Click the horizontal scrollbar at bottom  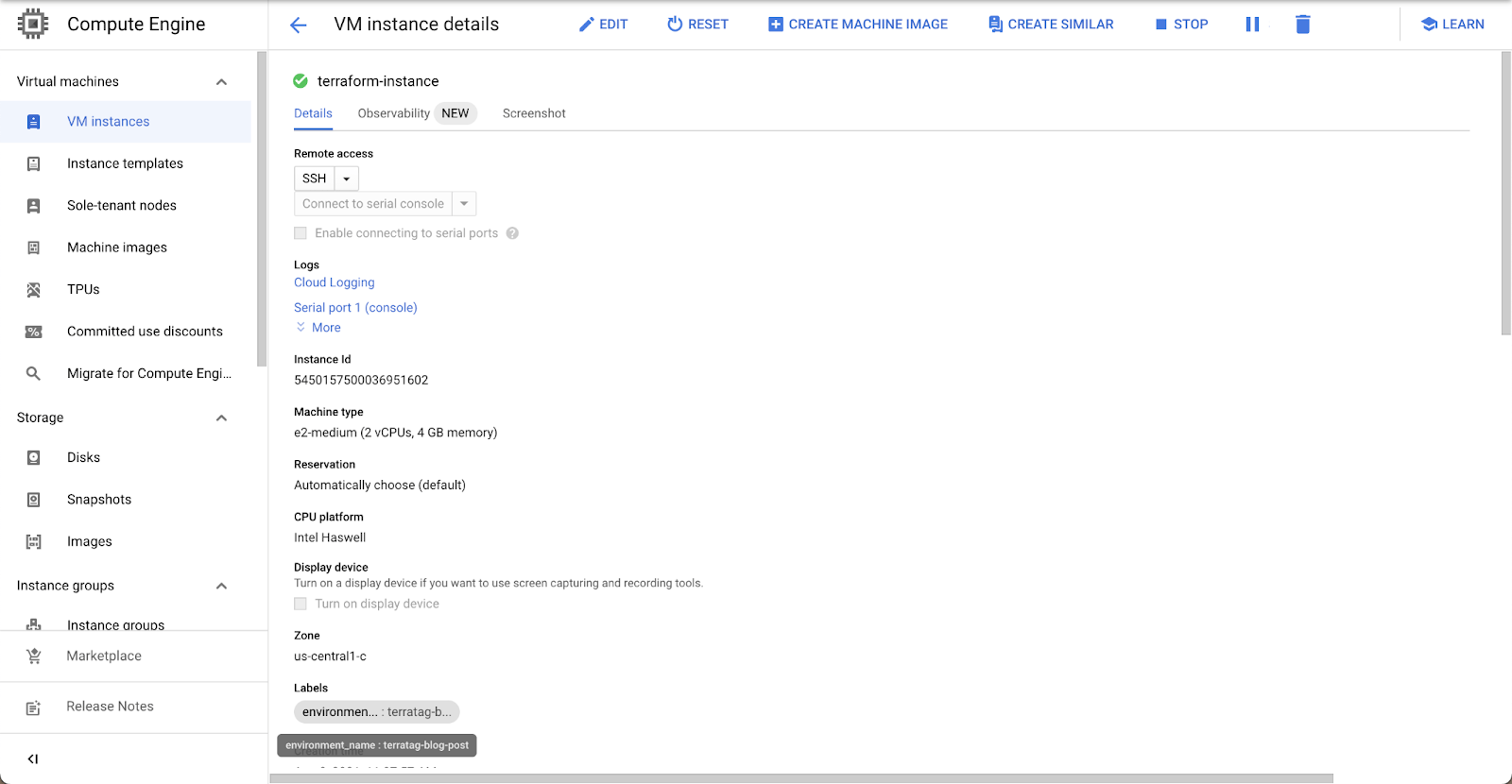click(801, 778)
